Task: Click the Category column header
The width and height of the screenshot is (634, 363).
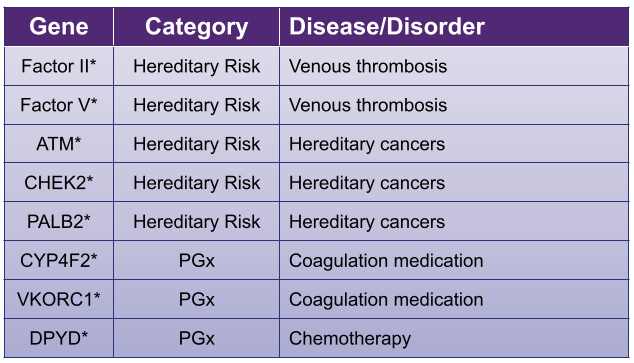Action: tap(197, 27)
